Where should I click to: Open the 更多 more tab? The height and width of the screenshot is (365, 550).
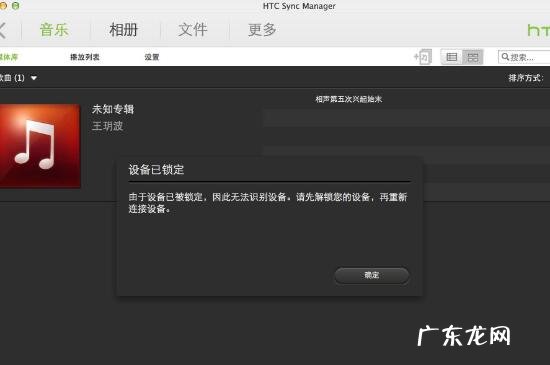(262, 30)
